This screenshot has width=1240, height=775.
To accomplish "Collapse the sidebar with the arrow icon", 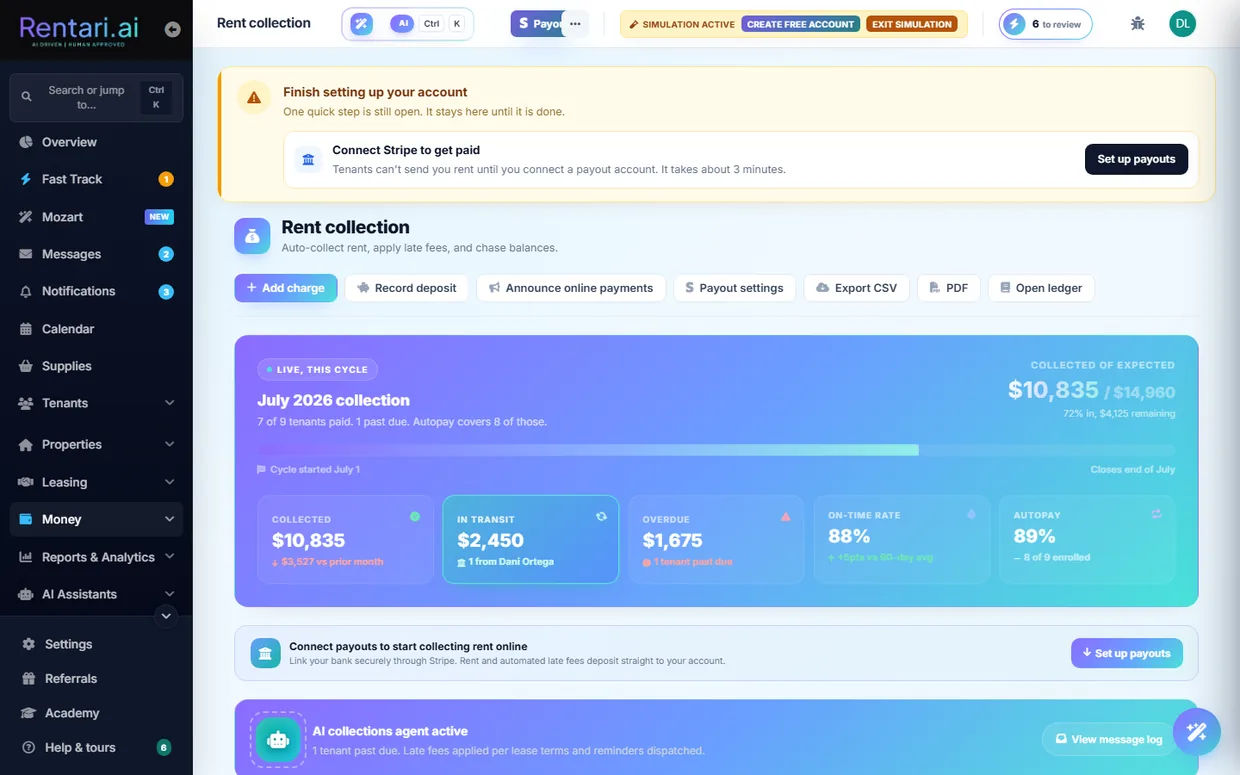I will click(x=173, y=30).
